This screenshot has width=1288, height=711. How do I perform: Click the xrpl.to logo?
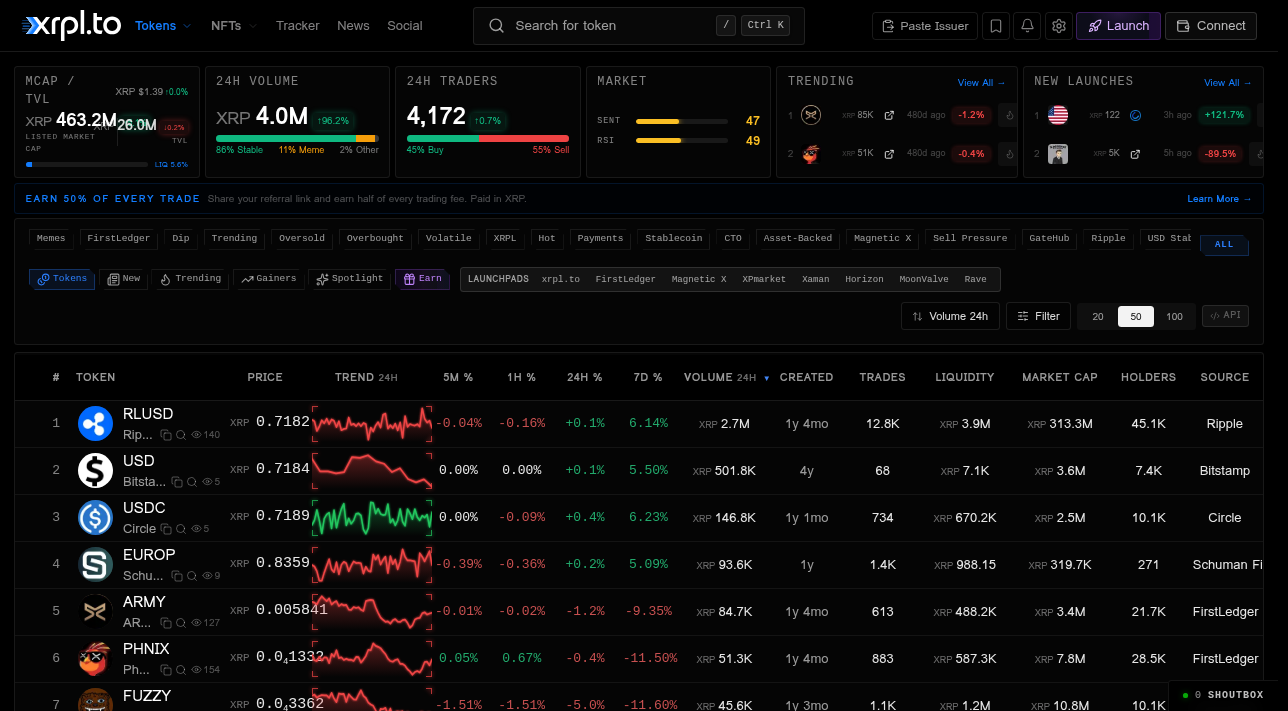[x=72, y=26]
